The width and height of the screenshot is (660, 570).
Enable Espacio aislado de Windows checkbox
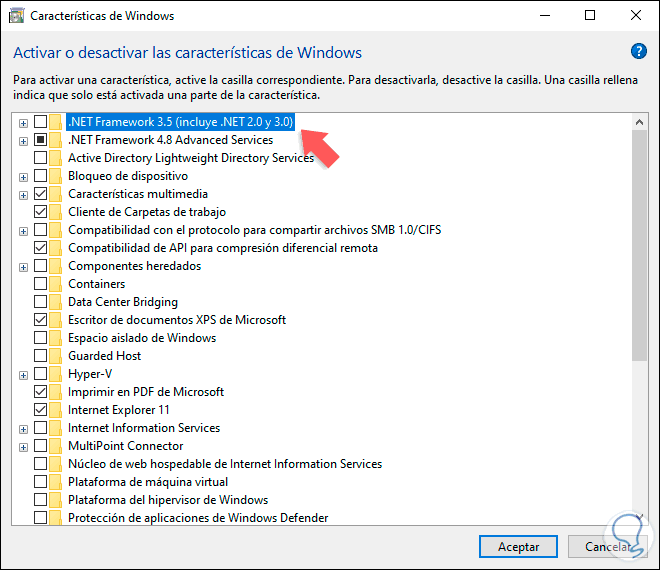(x=40, y=338)
